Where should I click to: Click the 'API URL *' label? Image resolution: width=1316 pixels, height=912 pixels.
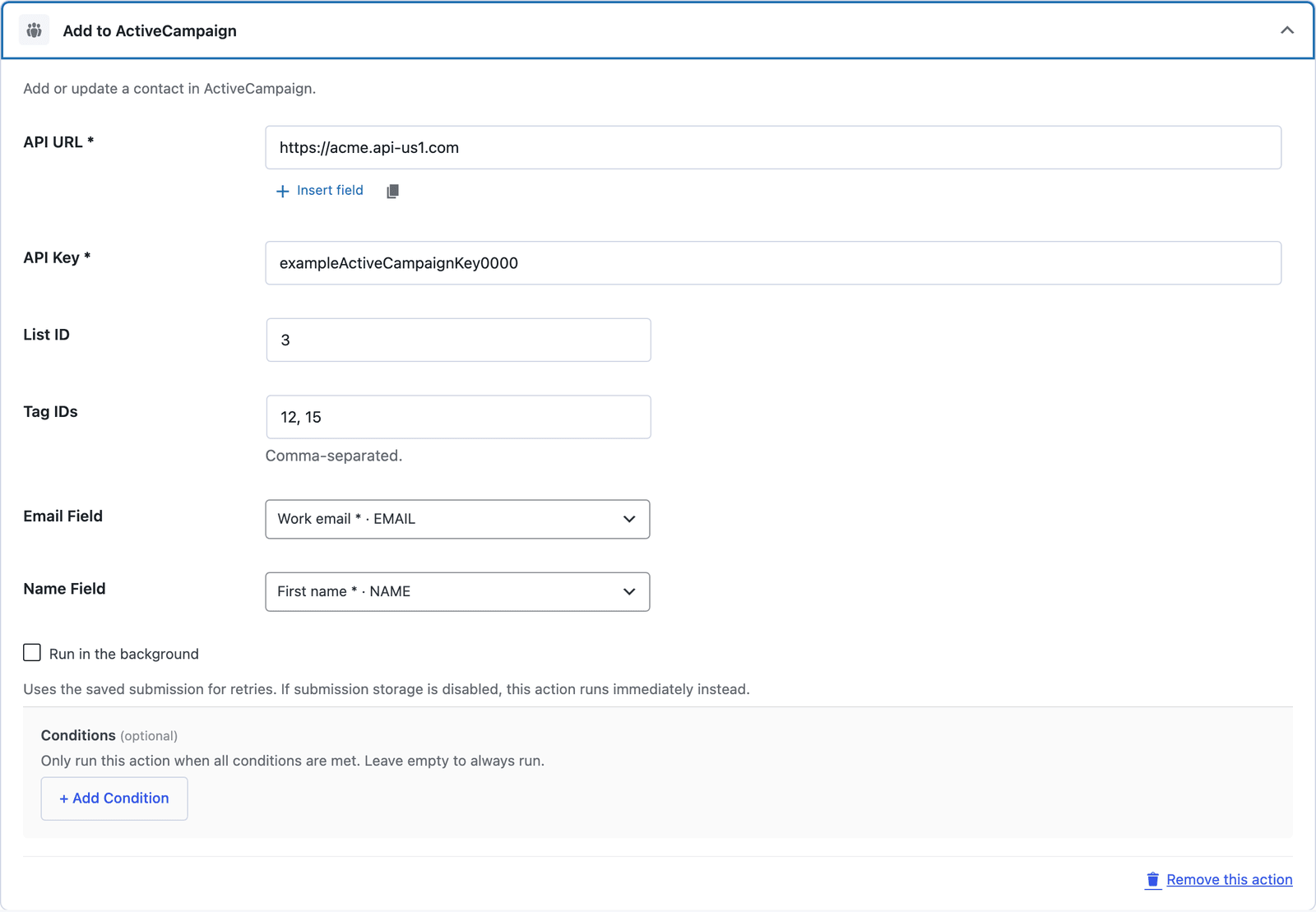pos(58,141)
